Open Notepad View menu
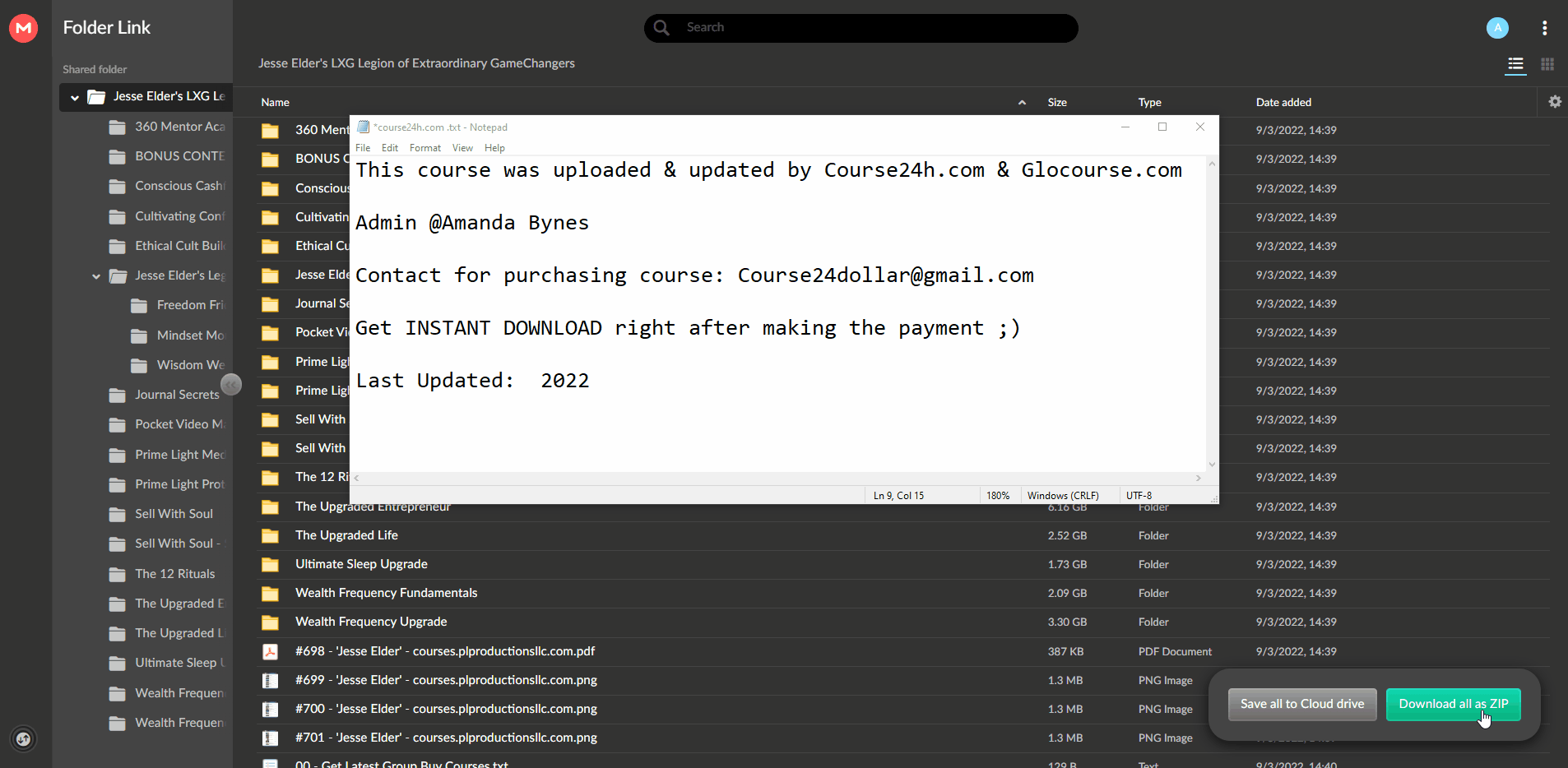 tap(463, 148)
